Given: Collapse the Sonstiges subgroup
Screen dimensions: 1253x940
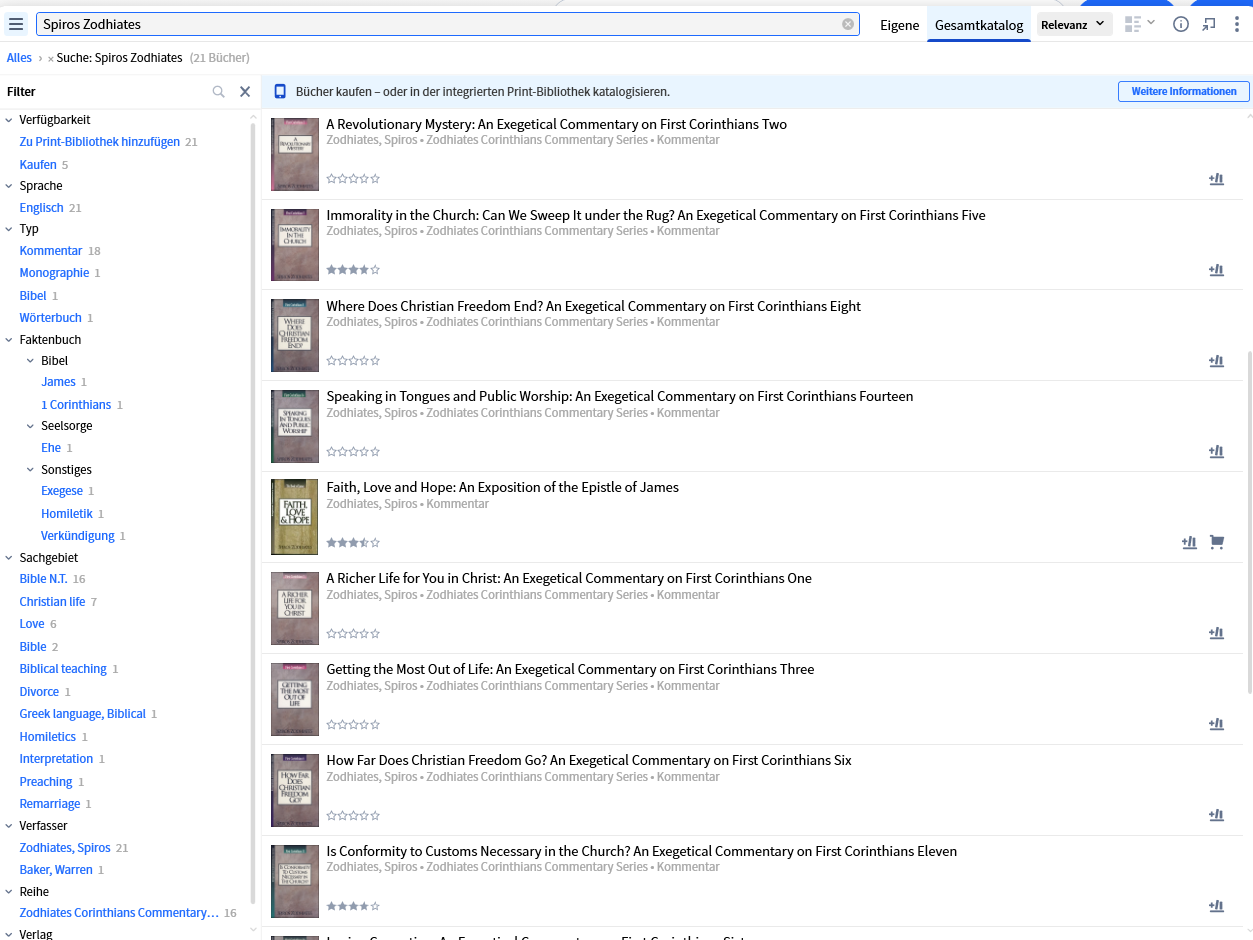Looking at the screenshot, I should pyautogui.click(x=30, y=470).
